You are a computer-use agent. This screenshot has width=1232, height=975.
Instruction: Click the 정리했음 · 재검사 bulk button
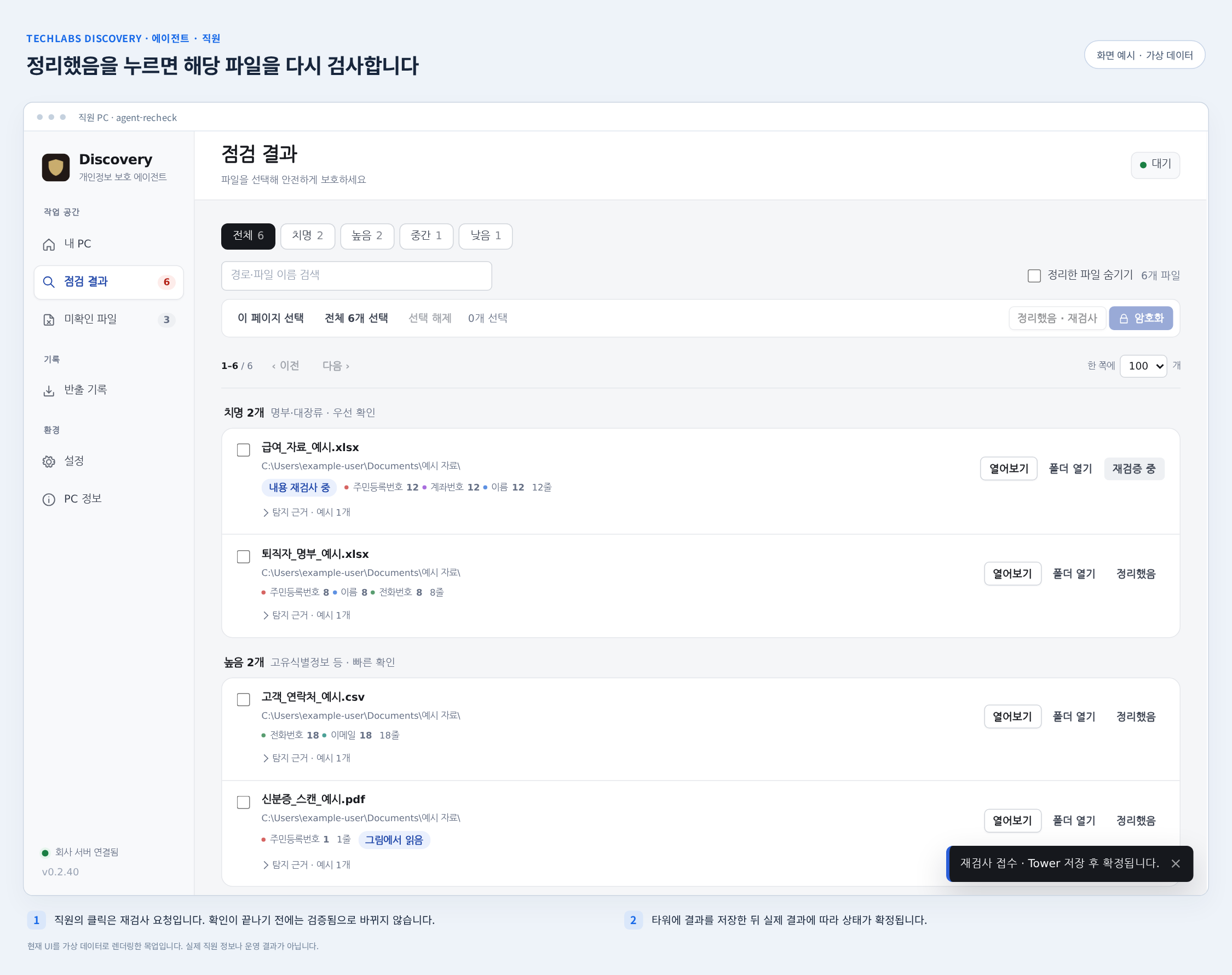pyautogui.click(x=1057, y=318)
